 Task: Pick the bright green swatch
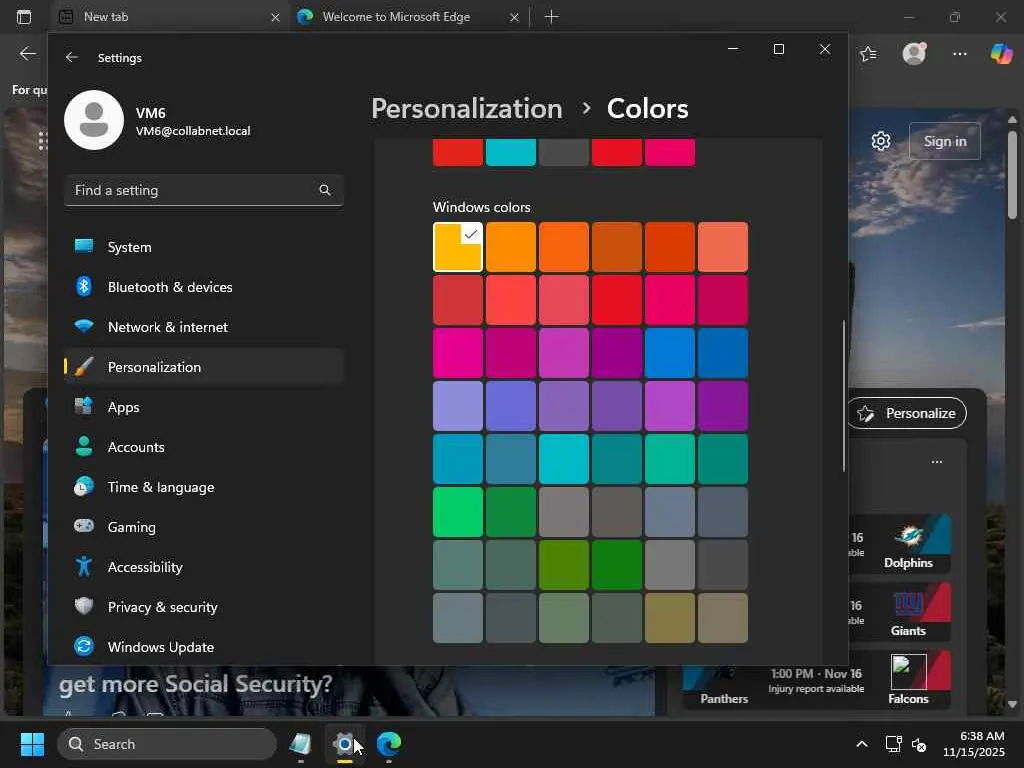[458, 512]
